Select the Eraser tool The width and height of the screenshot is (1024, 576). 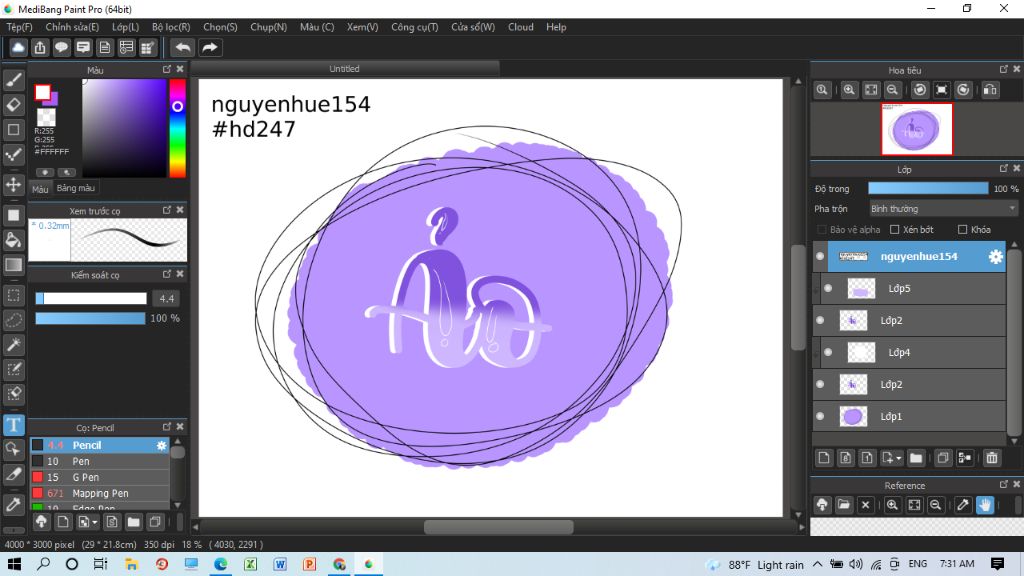[14, 104]
